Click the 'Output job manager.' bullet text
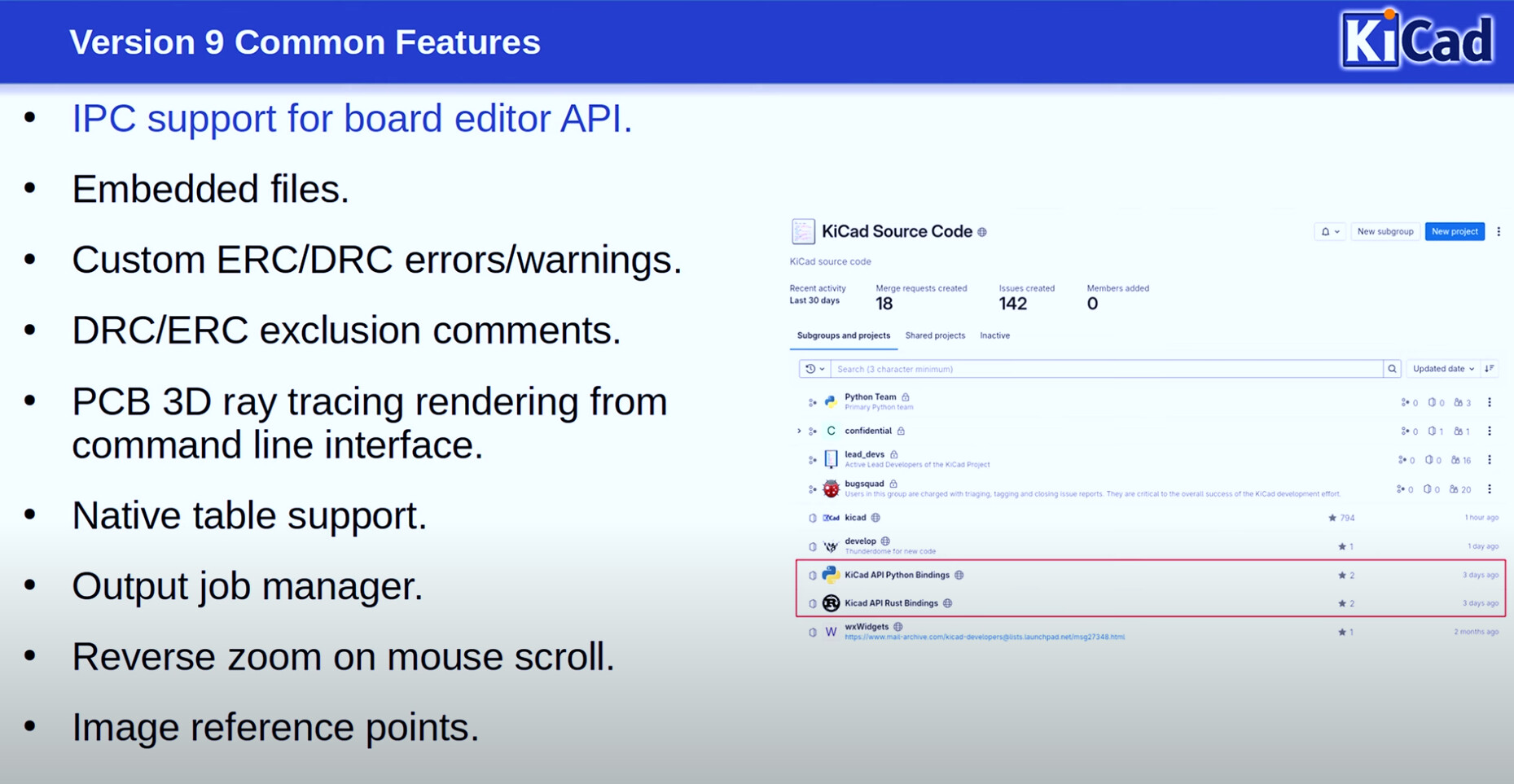 pos(248,586)
